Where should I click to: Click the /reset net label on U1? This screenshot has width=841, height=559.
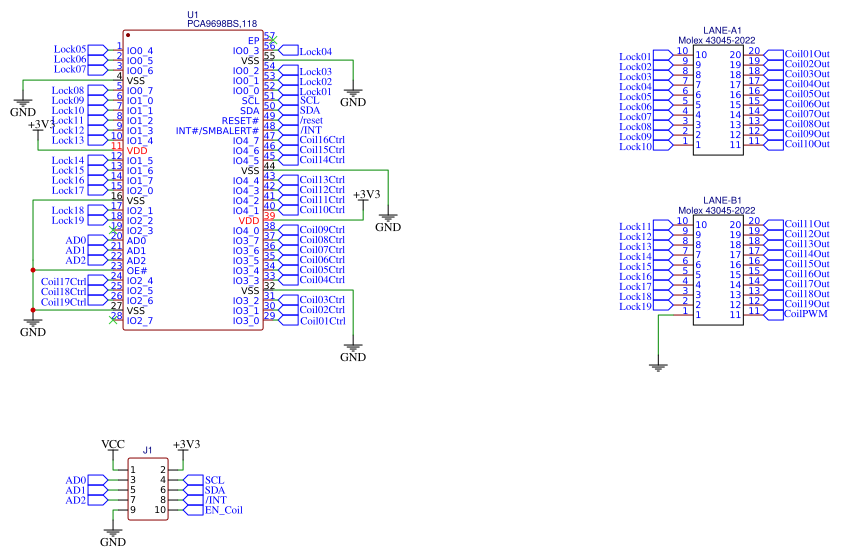[x=311, y=120]
